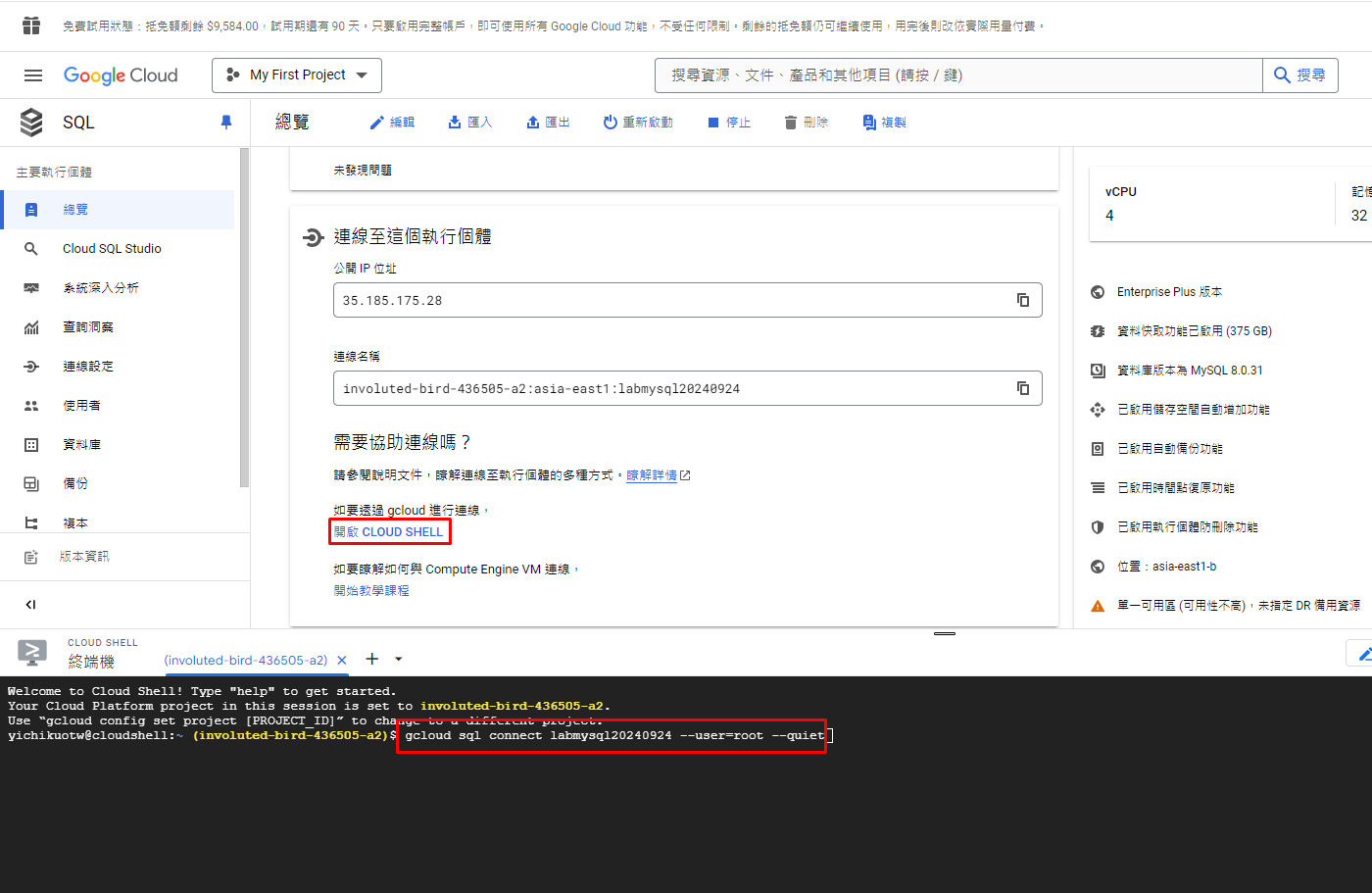Click the 編輯 edit button
Image resolution: width=1372 pixels, height=893 pixels.
(391, 123)
